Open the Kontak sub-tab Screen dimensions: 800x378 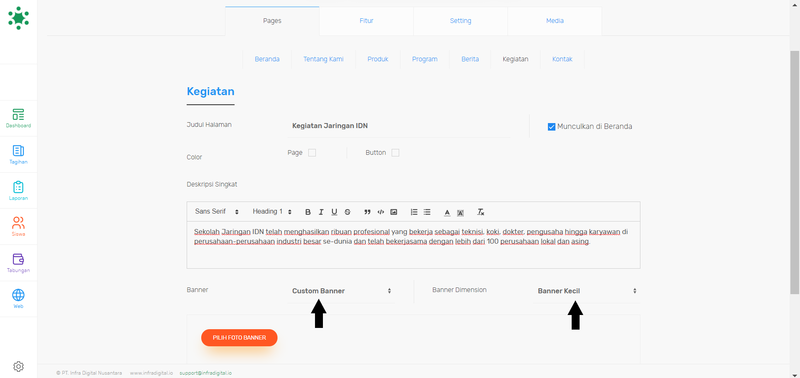[x=562, y=59]
